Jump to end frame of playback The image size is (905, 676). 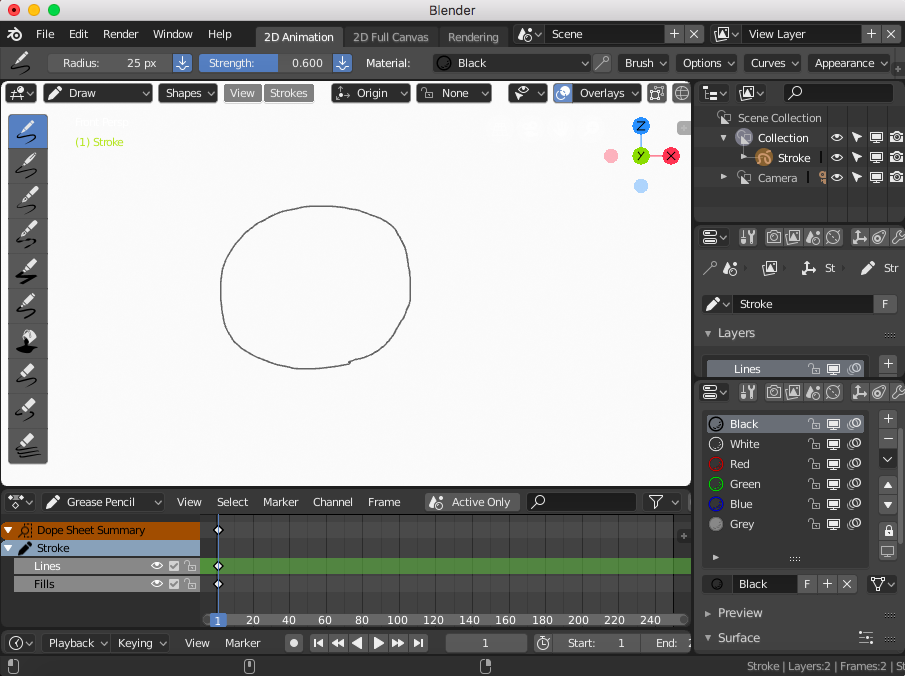coord(419,643)
